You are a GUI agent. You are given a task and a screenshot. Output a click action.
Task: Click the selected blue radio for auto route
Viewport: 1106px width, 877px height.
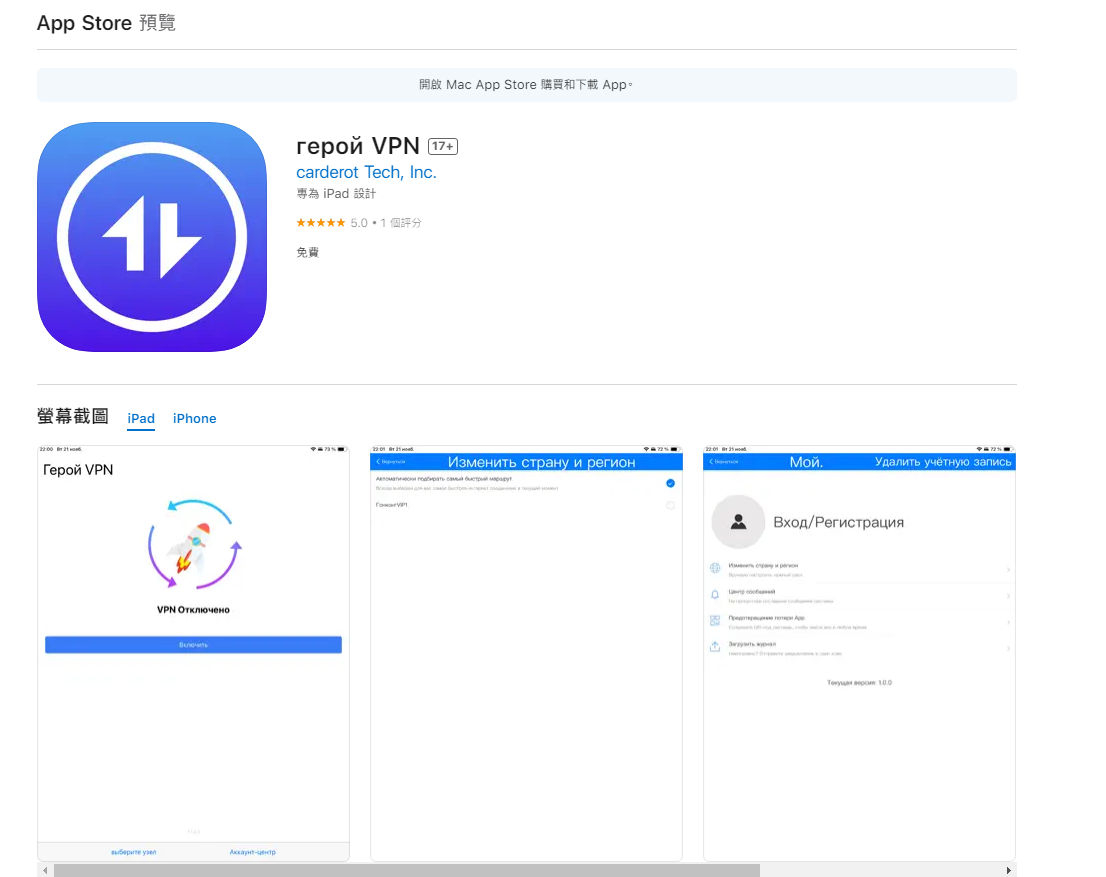click(670, 483)
